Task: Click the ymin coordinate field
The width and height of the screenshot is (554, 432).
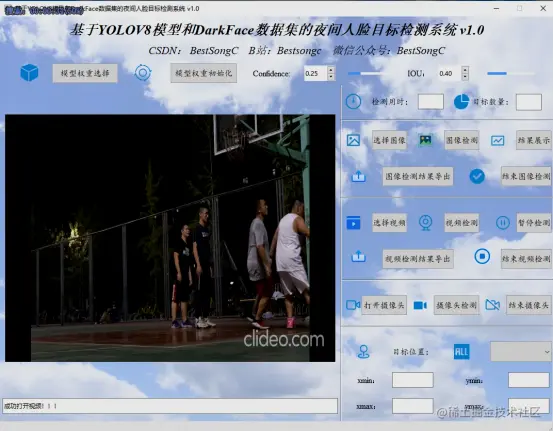Action: (529, 380)
